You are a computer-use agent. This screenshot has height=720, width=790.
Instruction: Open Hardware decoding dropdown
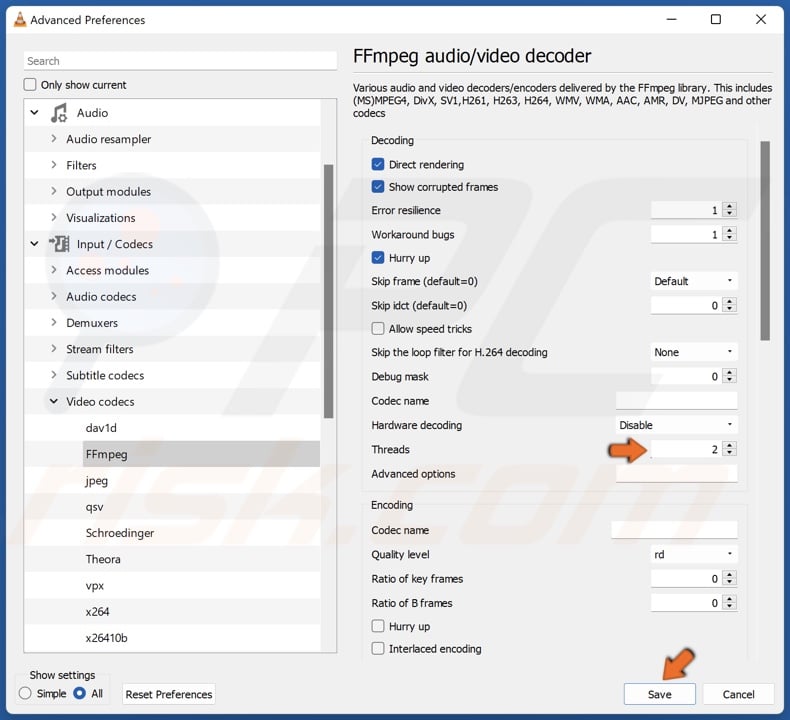pos(677,425)
